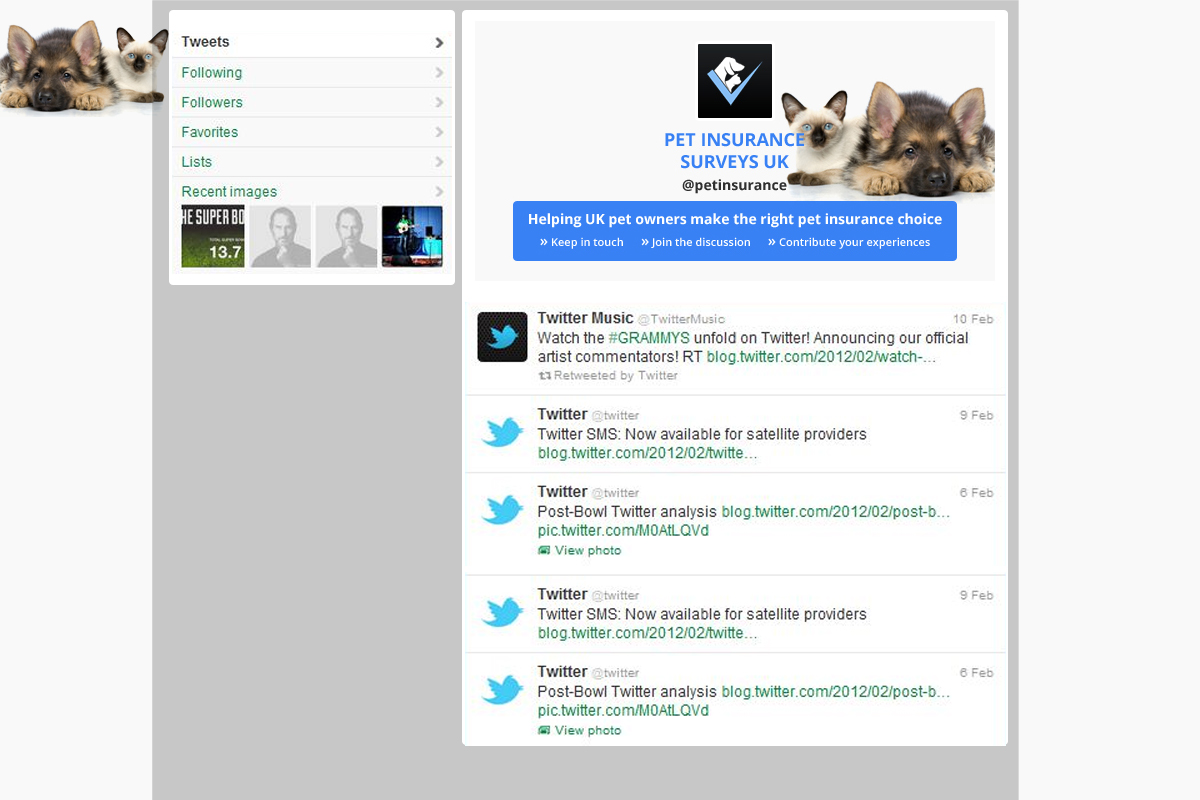Expand the Following chevron arrow
Screen dimensions: 1200x800
click(439, 73)
